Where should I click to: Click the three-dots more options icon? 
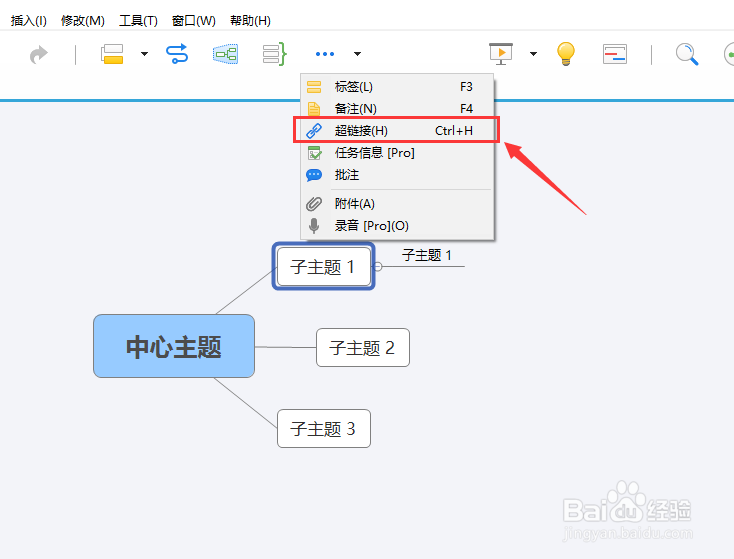[325, 54]
